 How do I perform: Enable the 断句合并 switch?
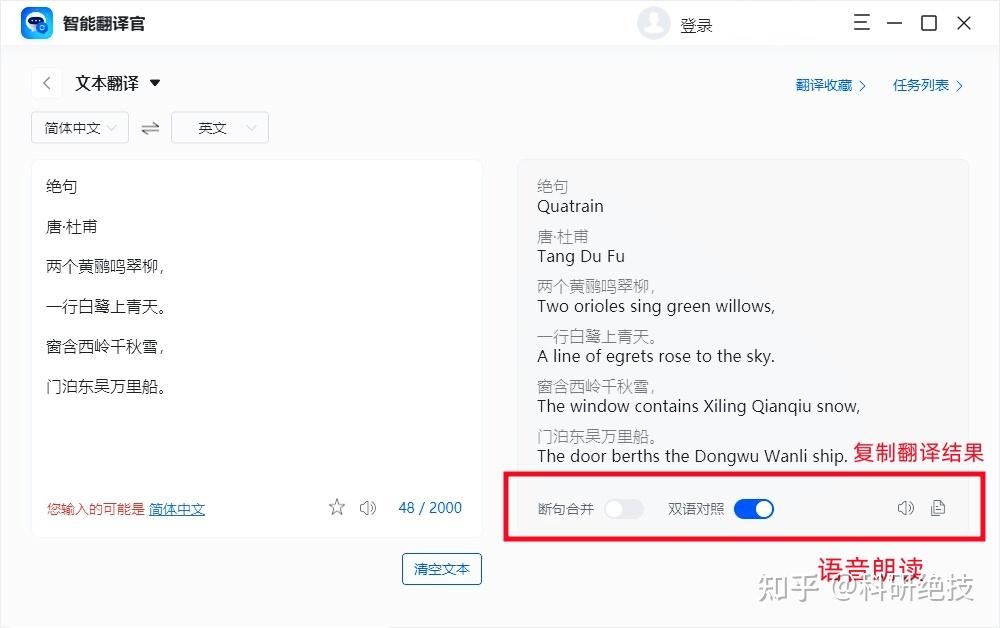624,509
